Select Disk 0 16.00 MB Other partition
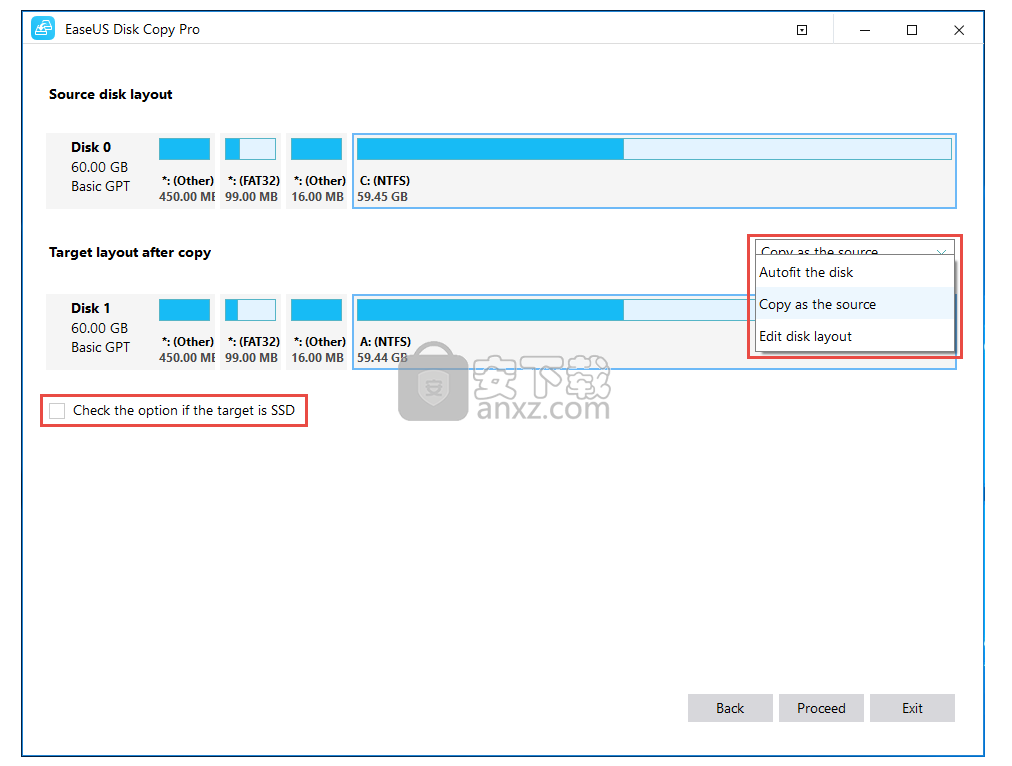Viewport: 1012px width, 766px height. [317, 171]
